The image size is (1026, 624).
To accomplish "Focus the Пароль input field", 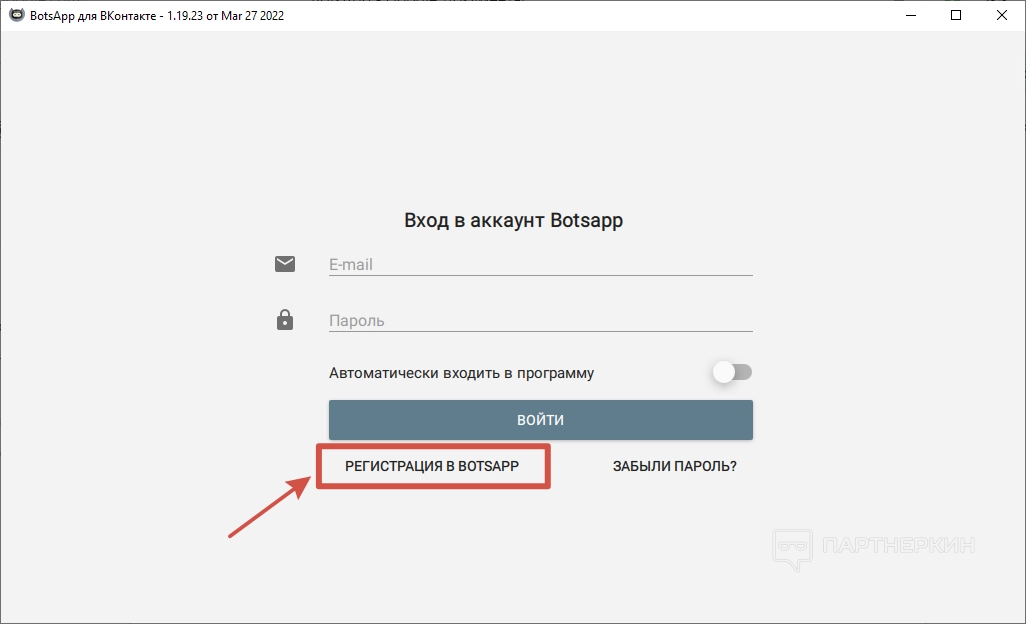I will (x=540, y=321).
